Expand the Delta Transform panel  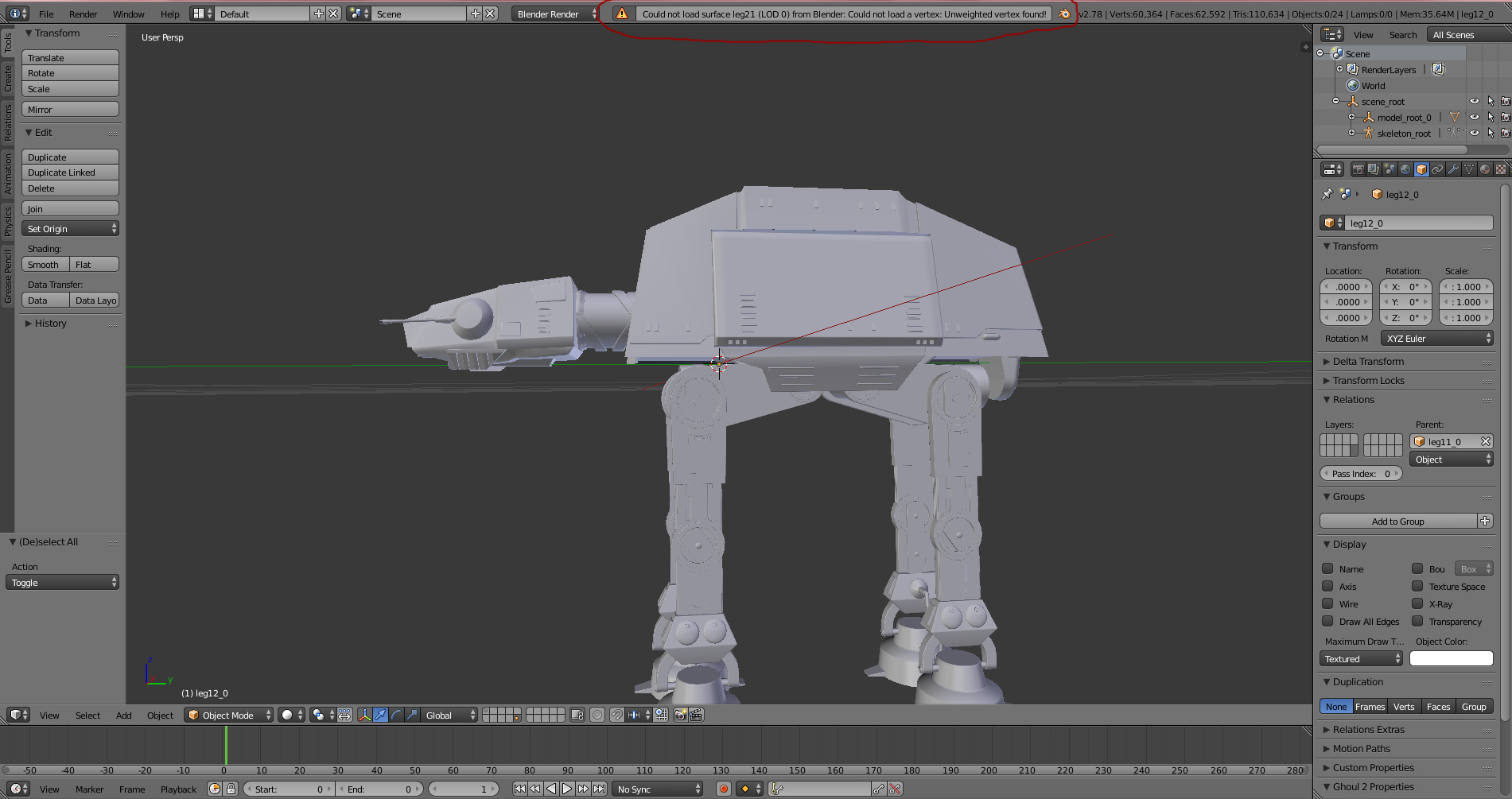(1368, 361)
